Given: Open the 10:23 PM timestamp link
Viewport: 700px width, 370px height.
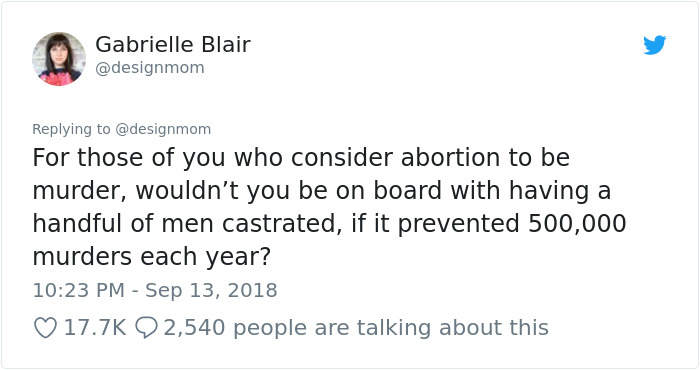Looking at the screenshot, I should [78, 290].
